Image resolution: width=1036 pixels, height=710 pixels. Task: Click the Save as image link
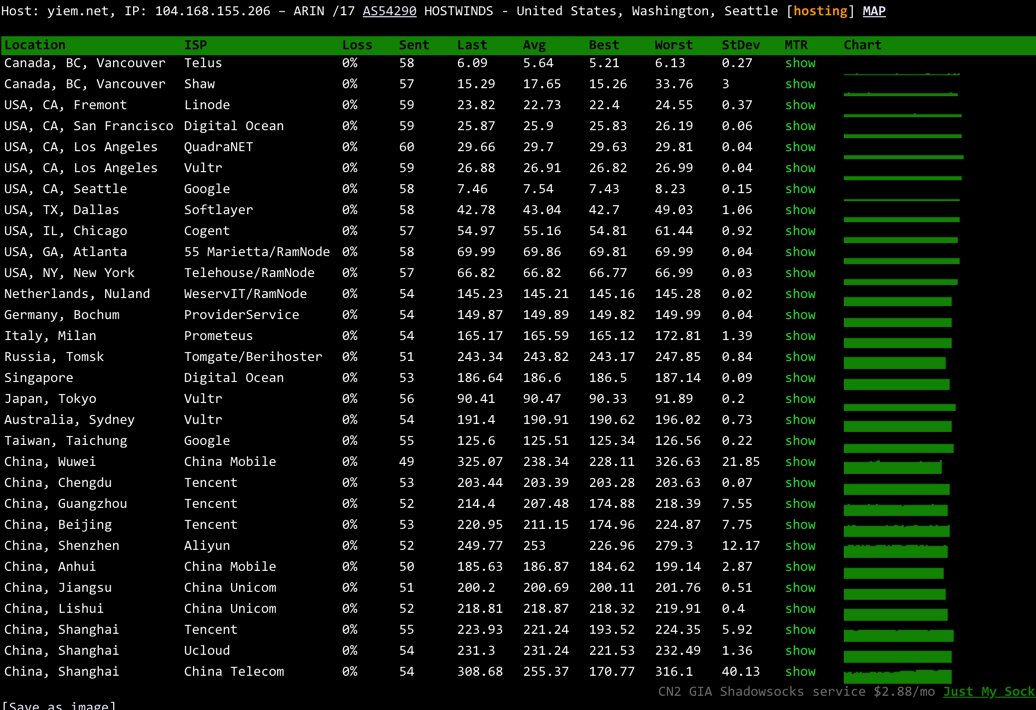59,705
